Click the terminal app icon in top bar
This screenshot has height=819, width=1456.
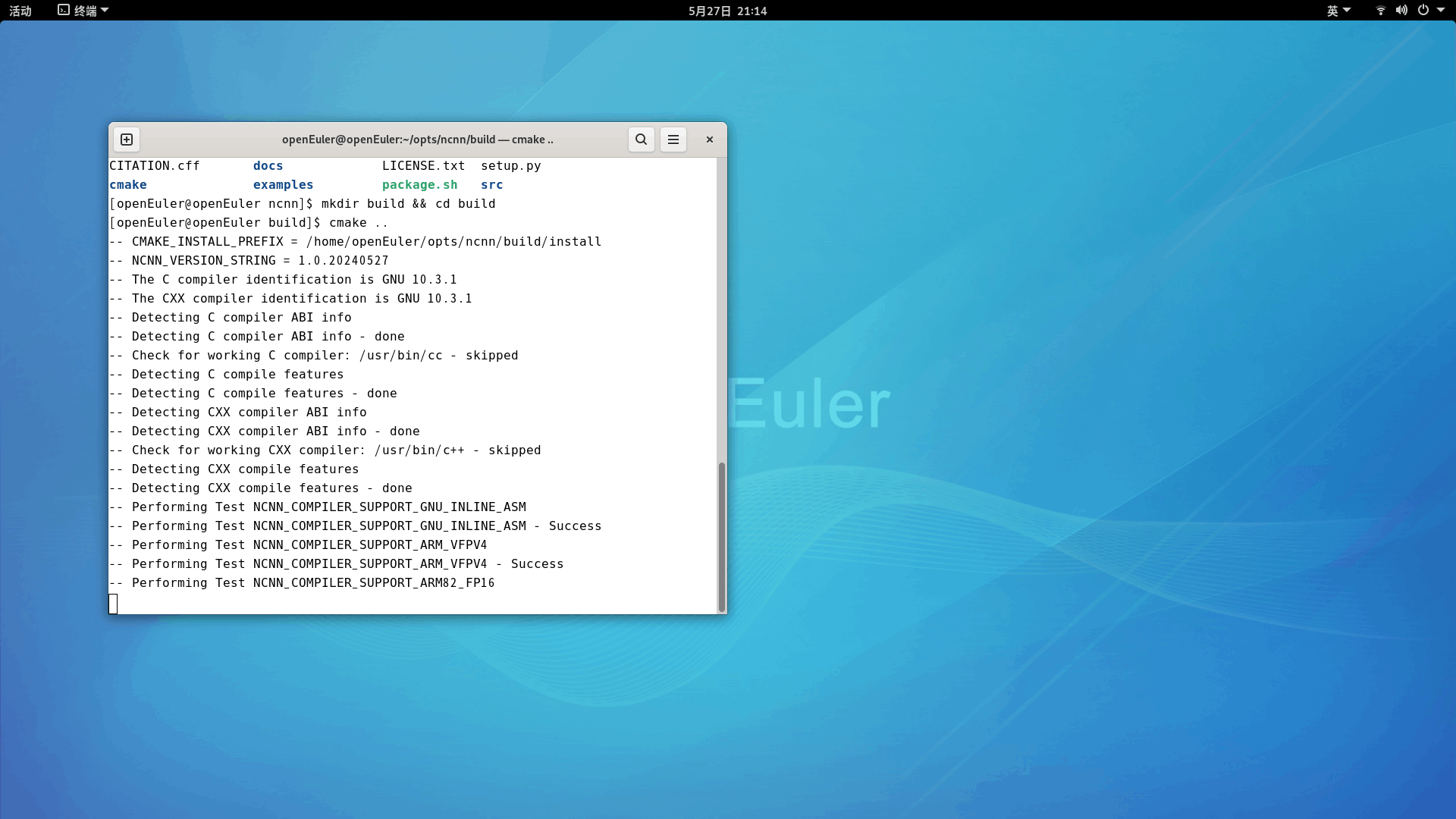(64, 11)
